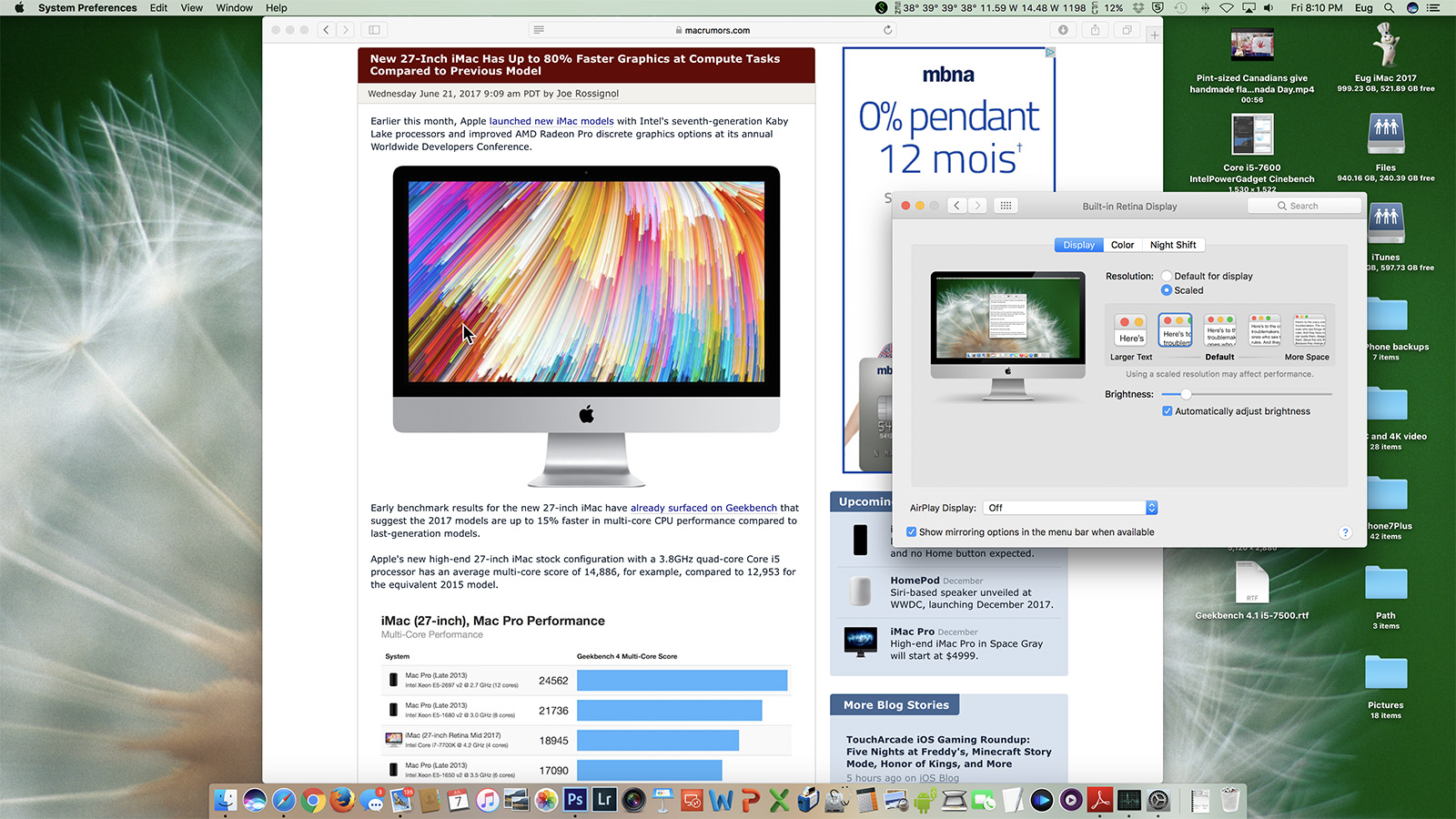Open Window menu
Viewport: 1456px width, 819px height.
(234, 7)
